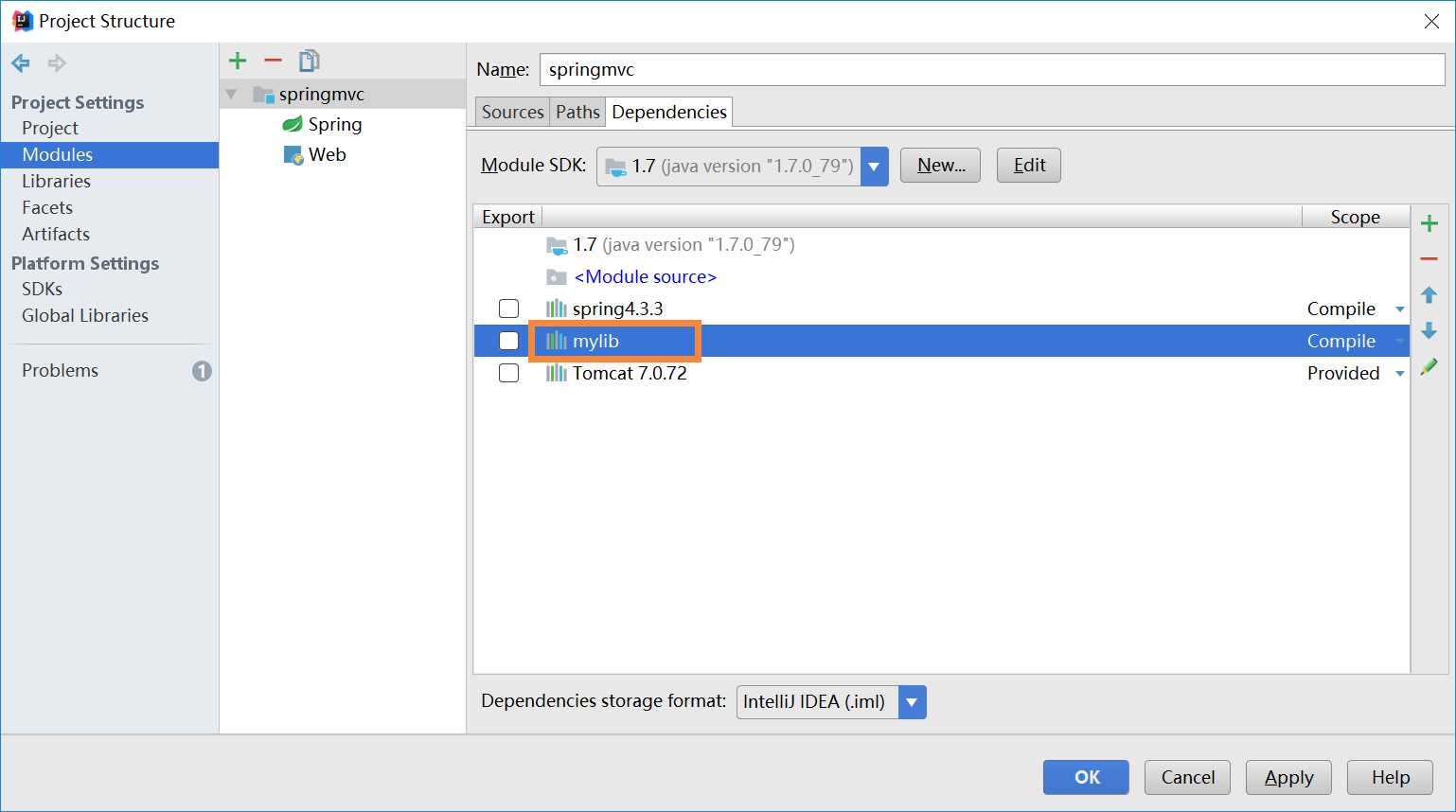Open SDKs under Platform Settings
Image resolution: width=1456 pixels, height=812 pixels.
coord(42,289)
